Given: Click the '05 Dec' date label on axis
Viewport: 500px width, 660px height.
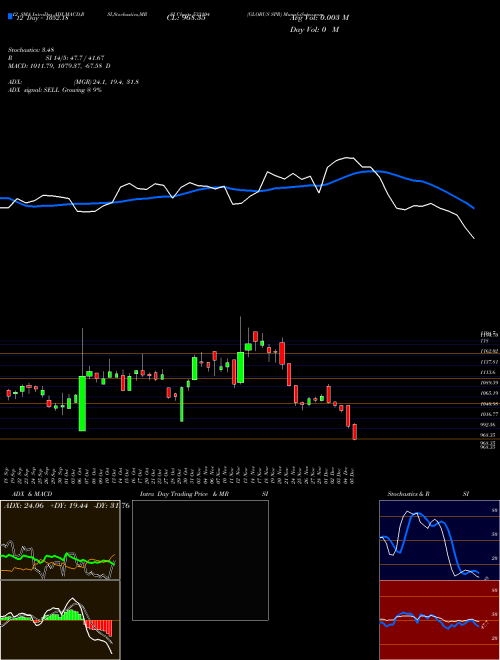Looking at the screenshot, I should click(x=352, y=476).
